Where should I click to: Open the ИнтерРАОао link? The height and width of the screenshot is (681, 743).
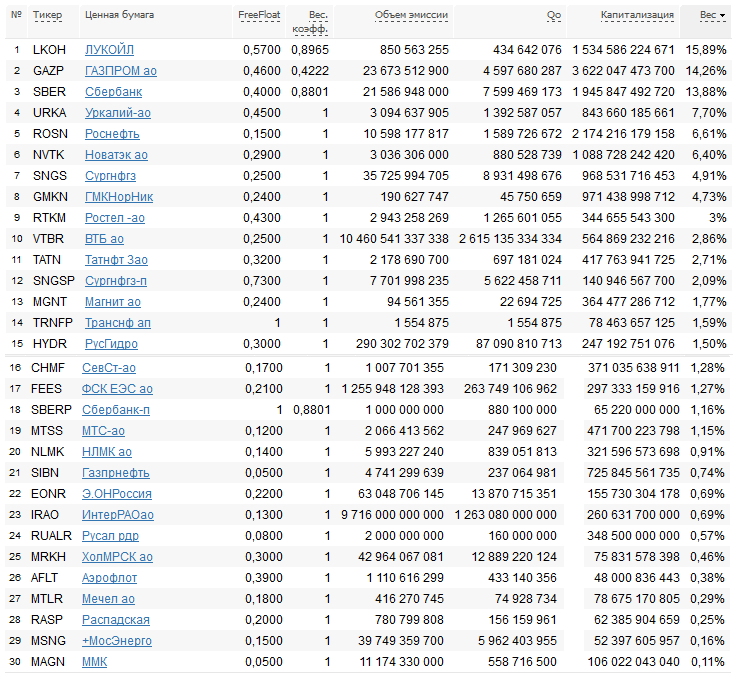(x=118, y=515)
